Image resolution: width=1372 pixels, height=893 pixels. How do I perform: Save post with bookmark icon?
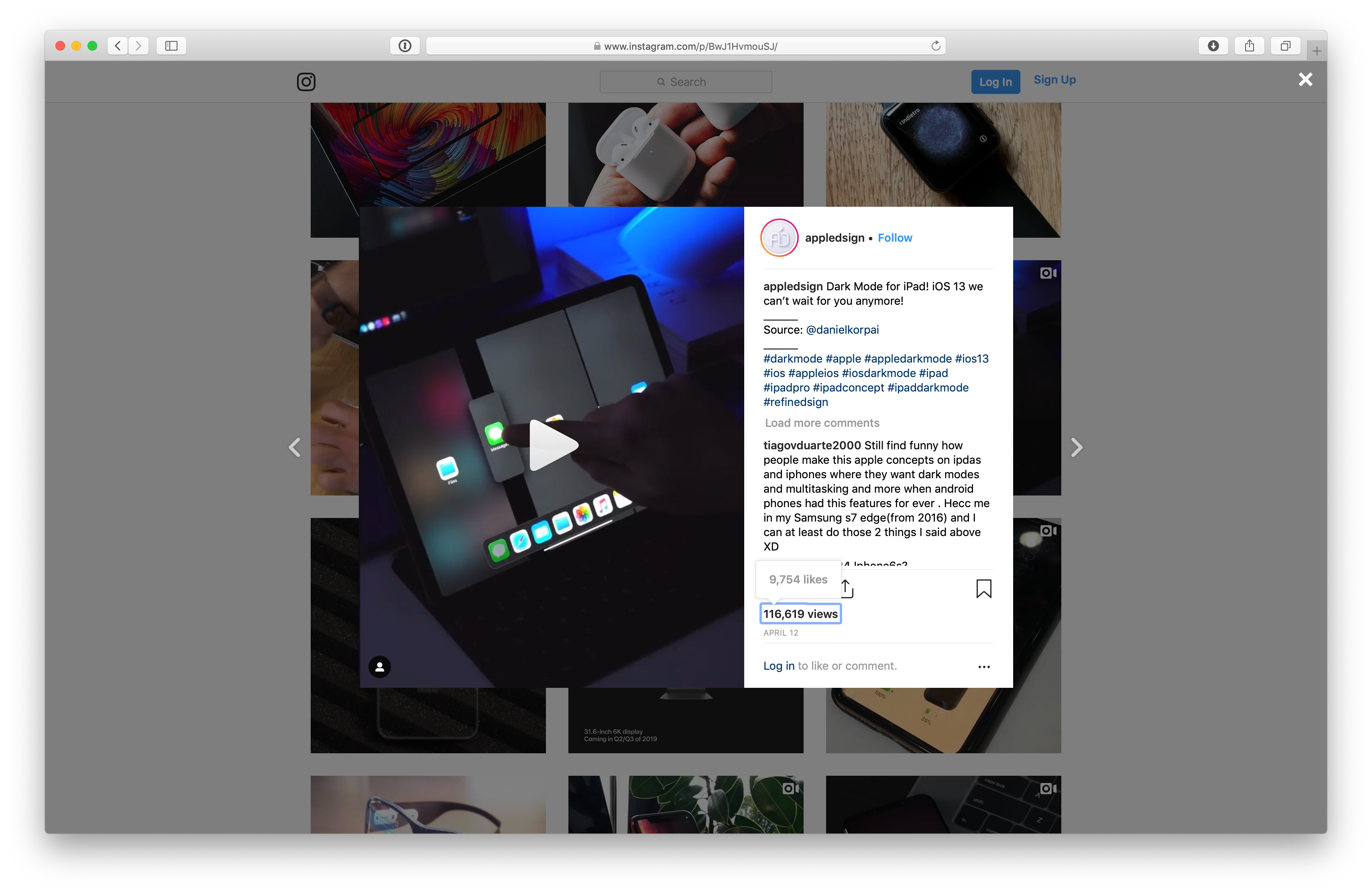point(983,589)
